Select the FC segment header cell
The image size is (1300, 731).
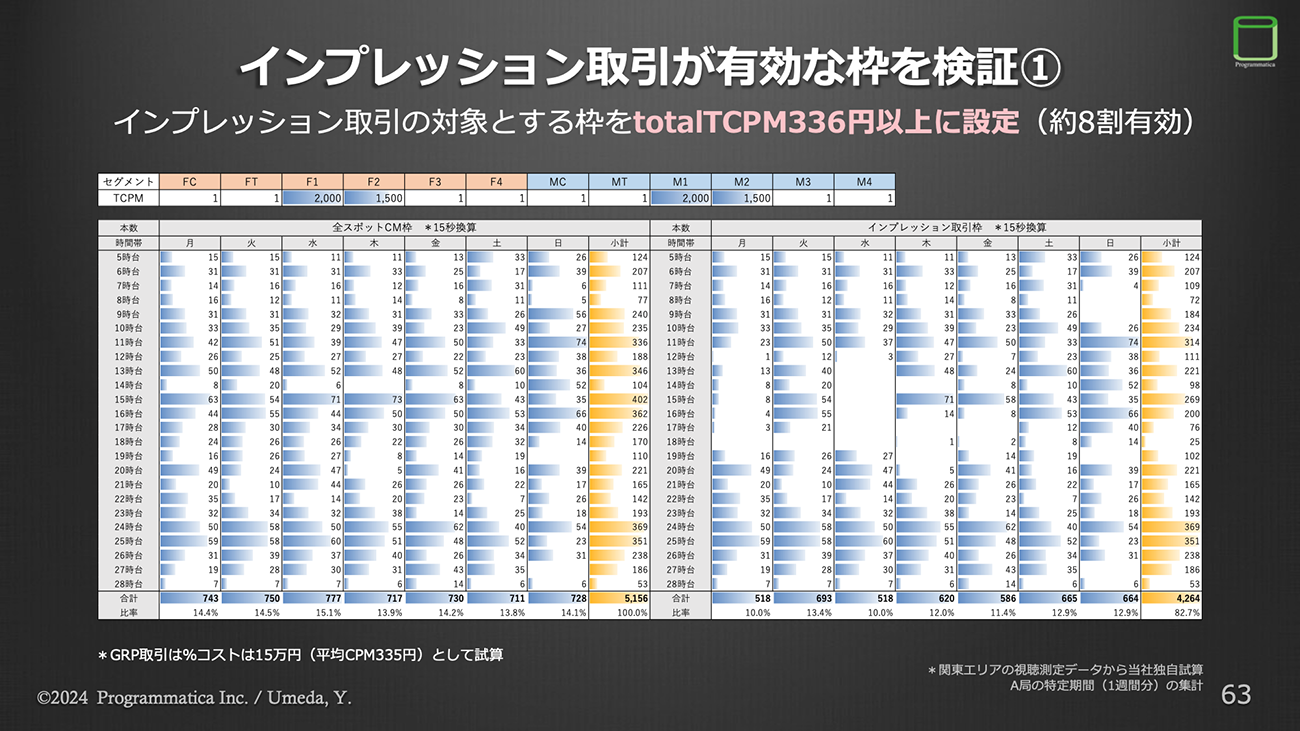[189, 182]
